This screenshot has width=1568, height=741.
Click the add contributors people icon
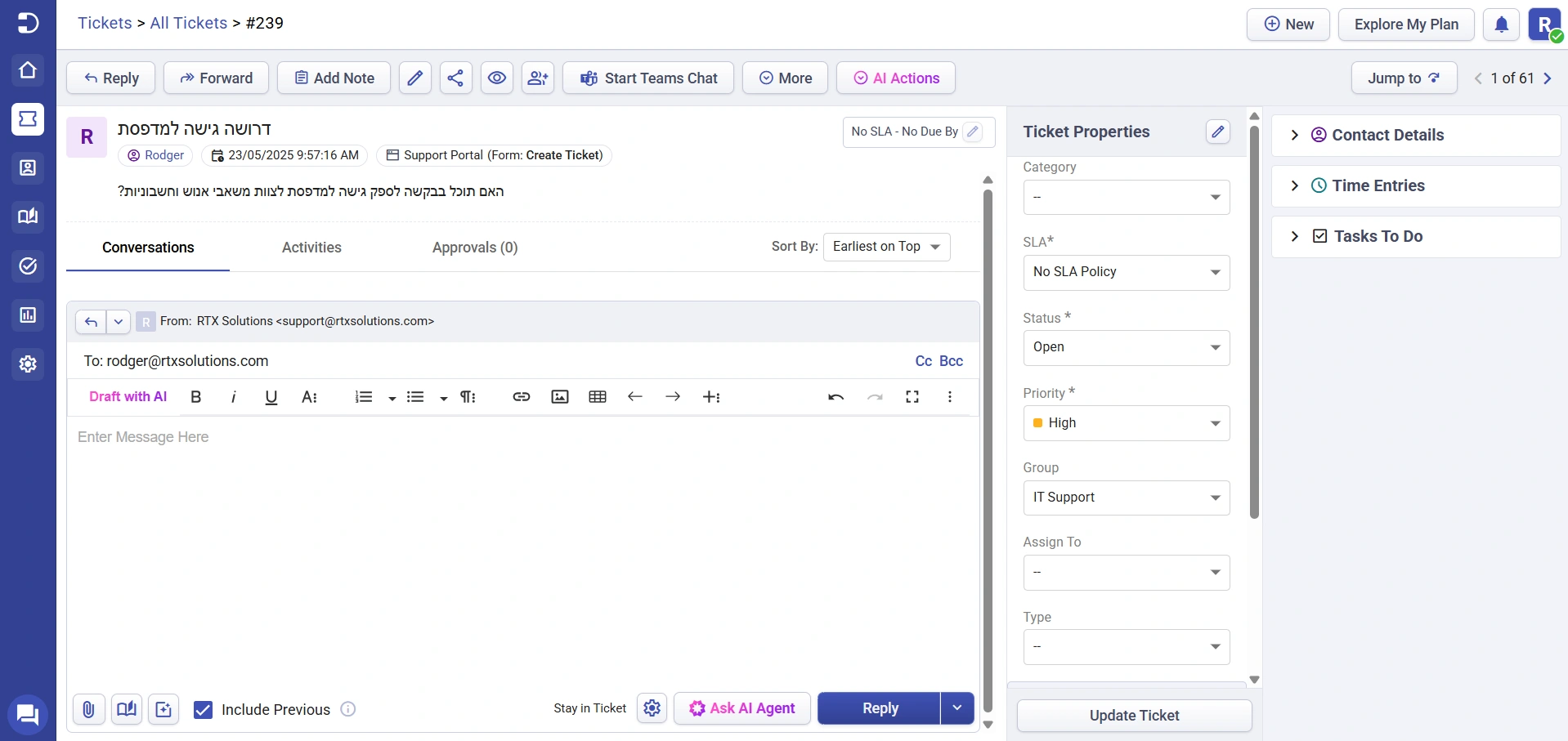[538, 78]
